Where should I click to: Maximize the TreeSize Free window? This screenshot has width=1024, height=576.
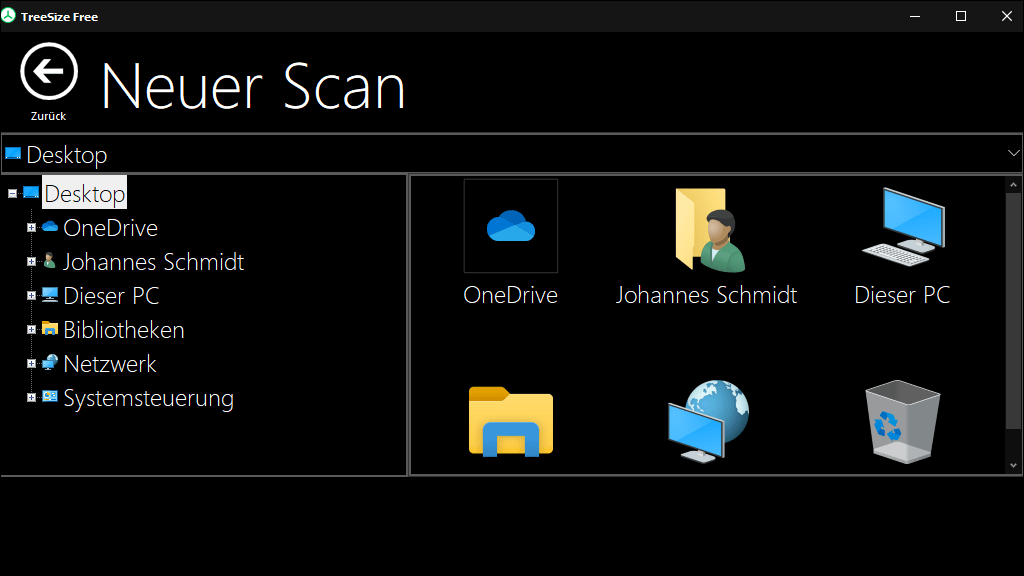tap(961, 16)
